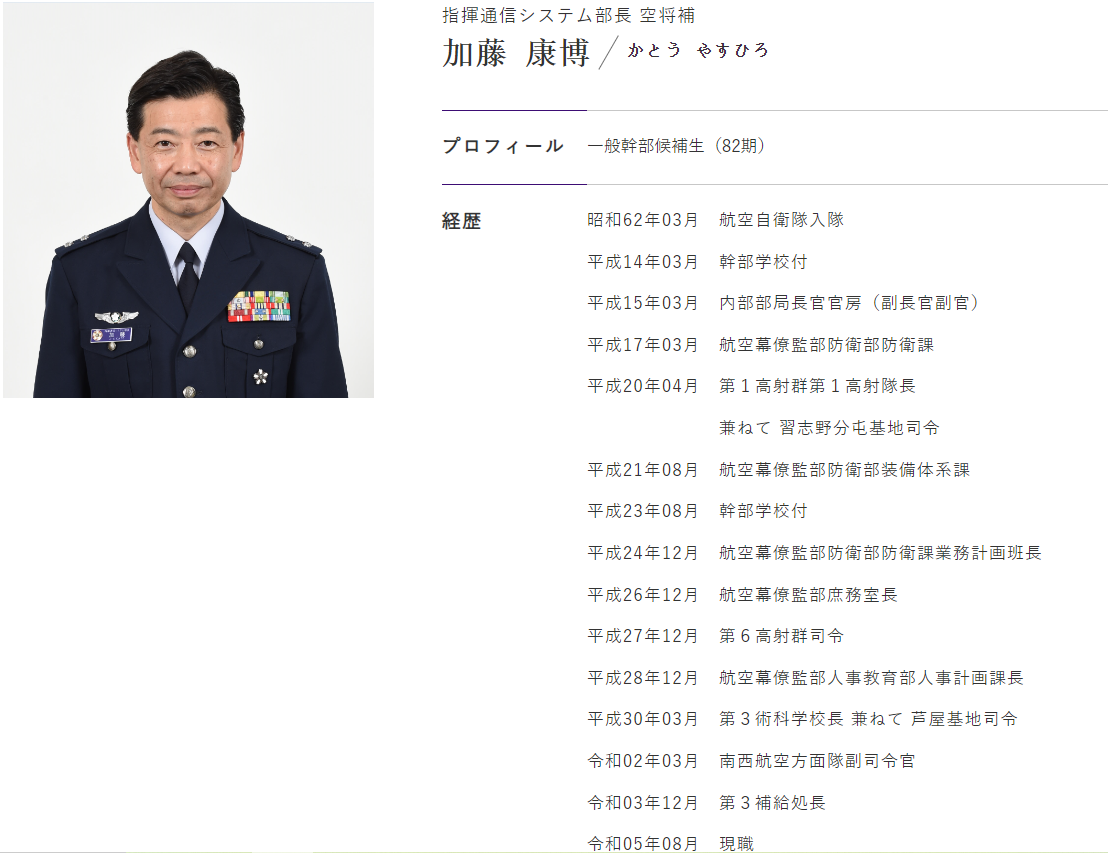The image size is (1108, 853).
Task: Click the entry 航空幕僚監部庶務室長
Action: click(808, 595)
